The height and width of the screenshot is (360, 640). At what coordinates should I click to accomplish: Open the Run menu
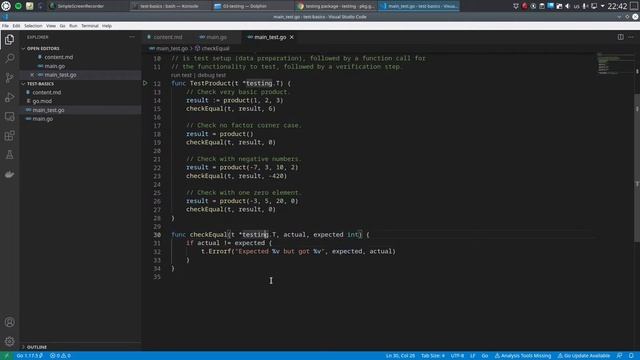point(73,26)
